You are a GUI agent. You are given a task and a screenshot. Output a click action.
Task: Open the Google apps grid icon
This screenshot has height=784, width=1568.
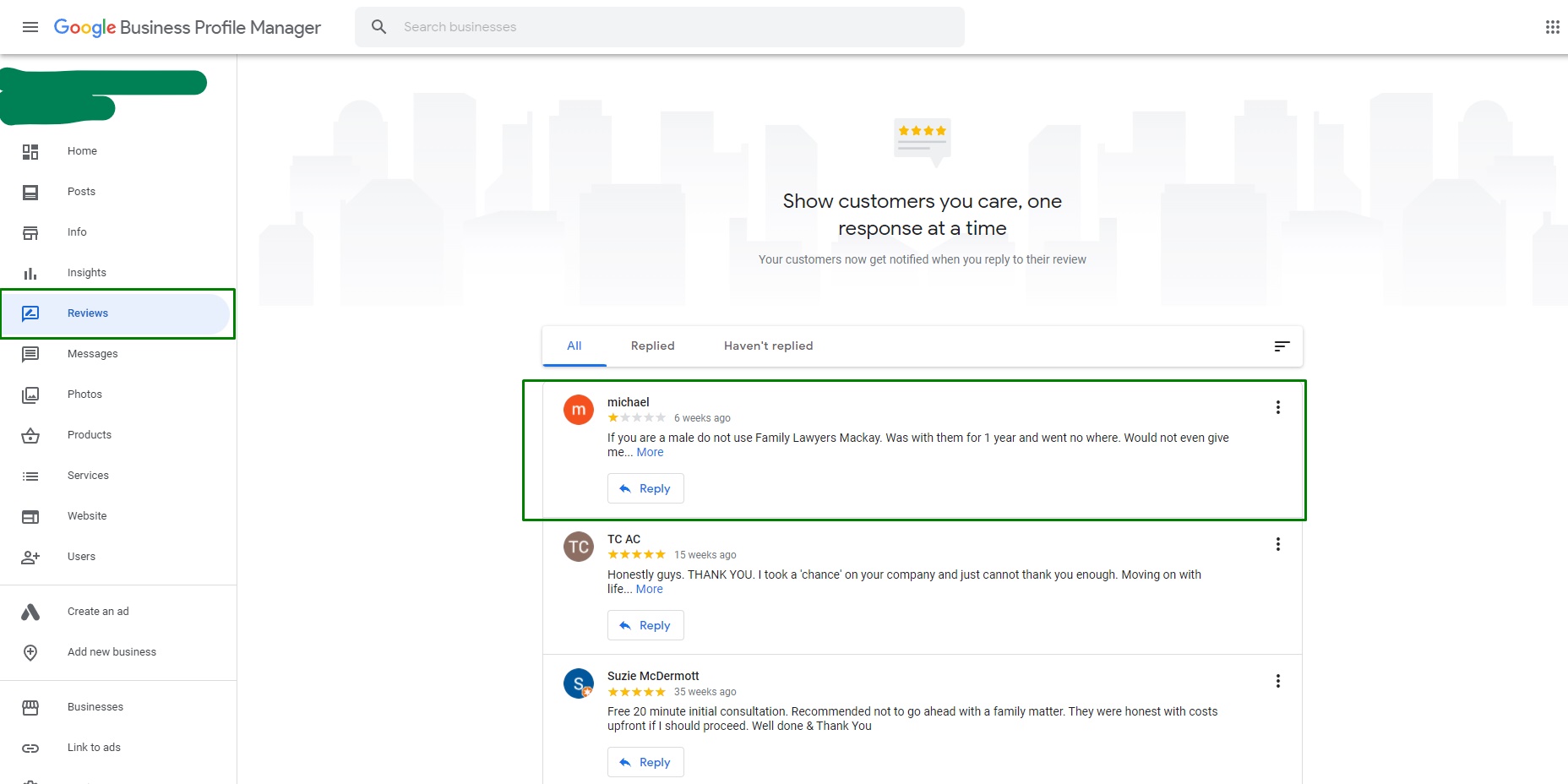tap(1552, 27)
